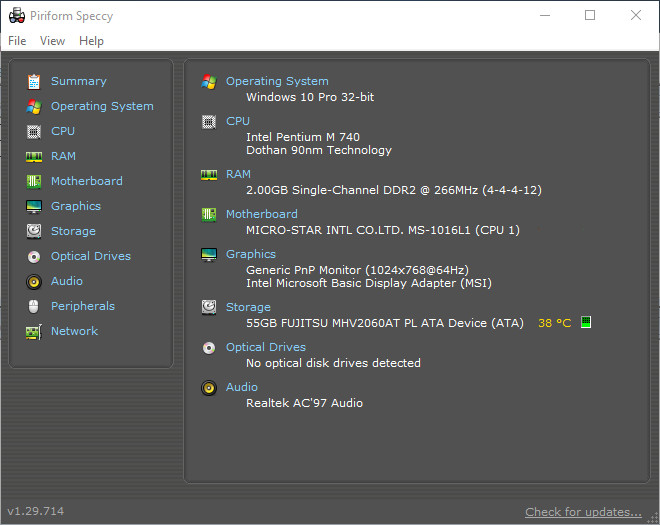
Task: Click the Motherboard icon in sidebar
Action: 34,181
